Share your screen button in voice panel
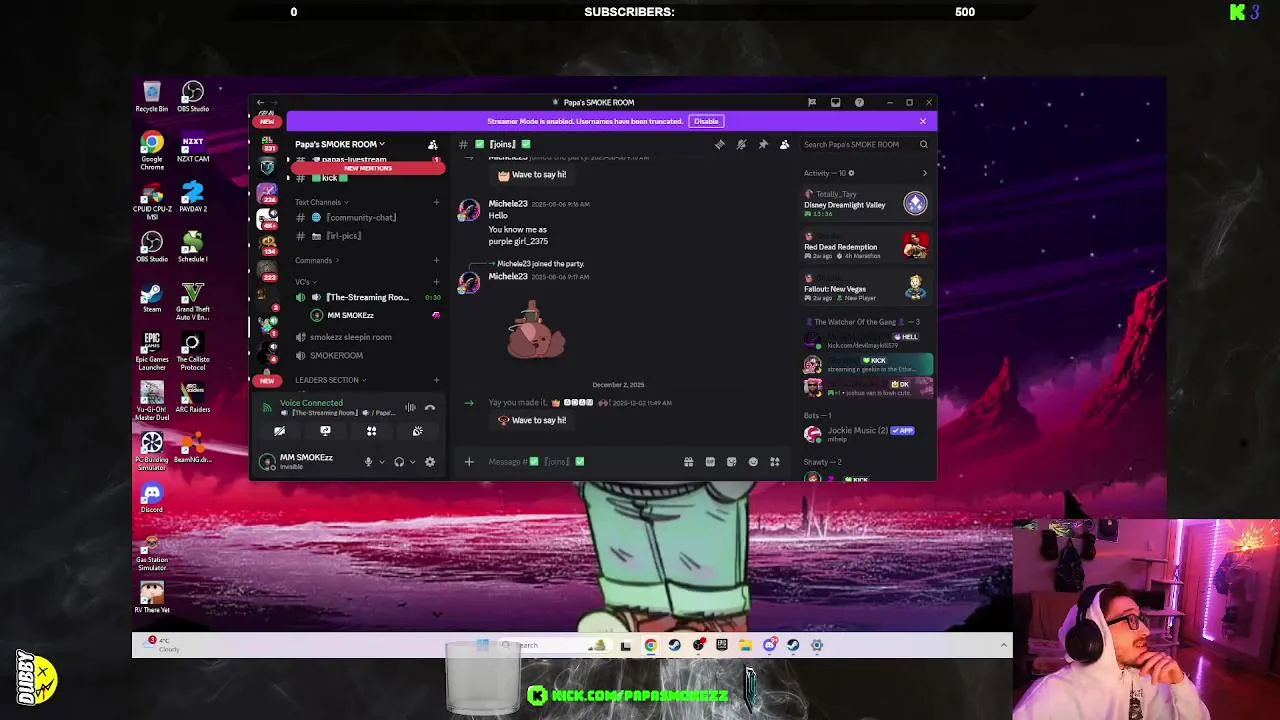The image size is (1280, 720). click(x=325, y=431)
